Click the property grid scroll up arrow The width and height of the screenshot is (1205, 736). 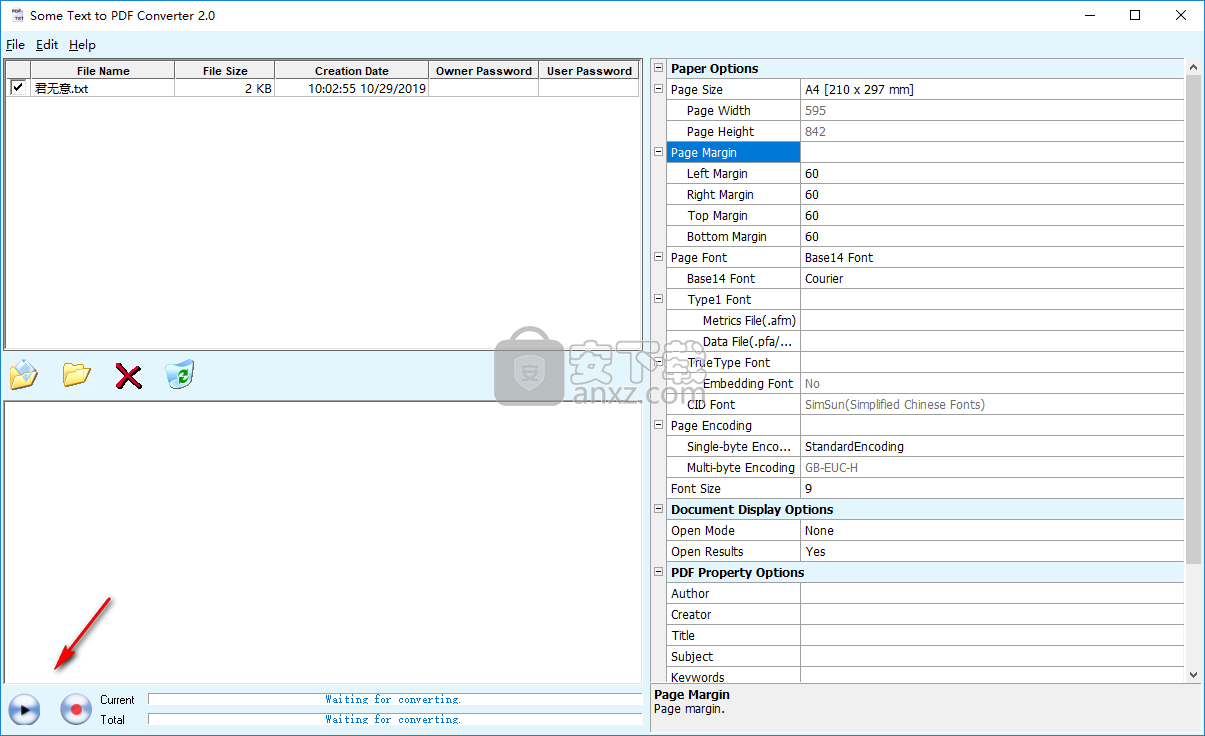click(x=1193, y=66)
